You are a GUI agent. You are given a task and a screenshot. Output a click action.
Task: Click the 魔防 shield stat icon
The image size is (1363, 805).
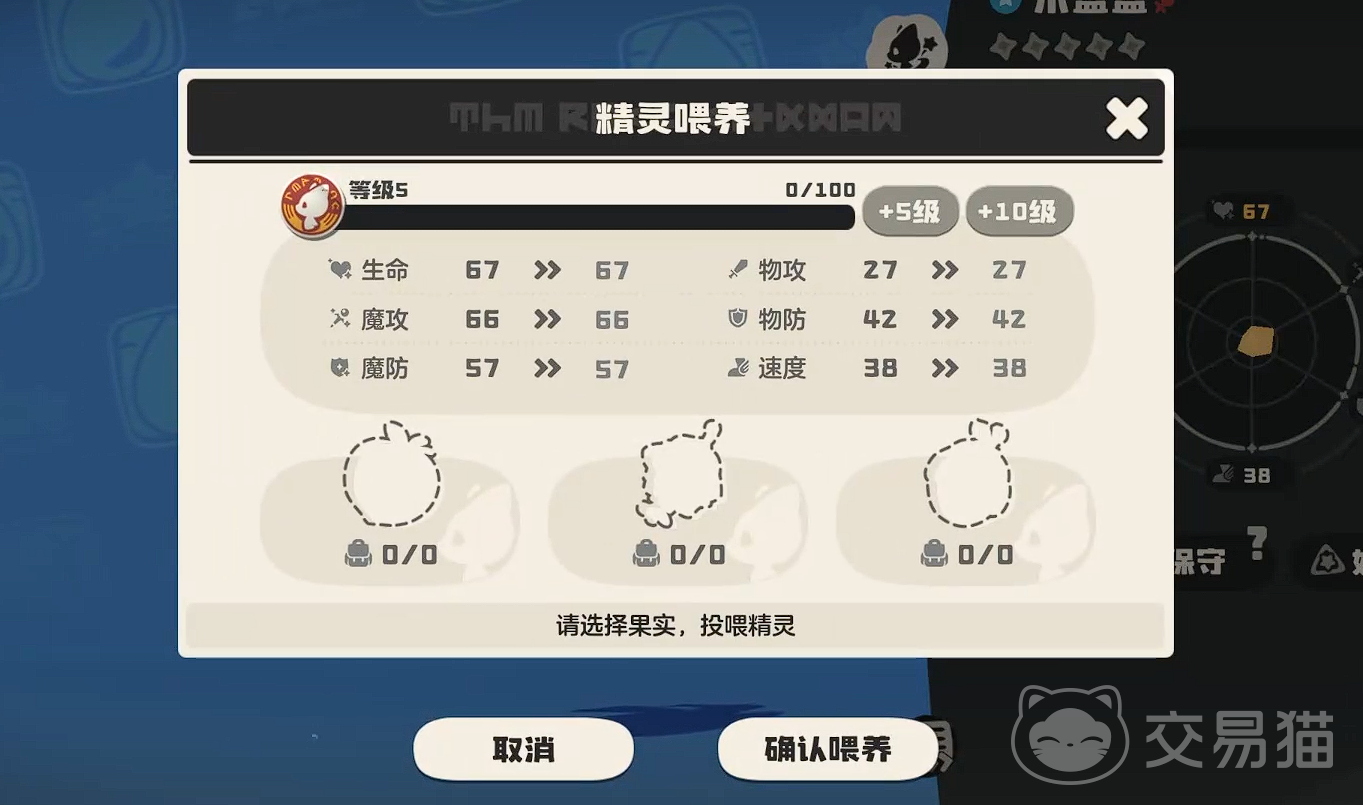click(x=340, y=368)
